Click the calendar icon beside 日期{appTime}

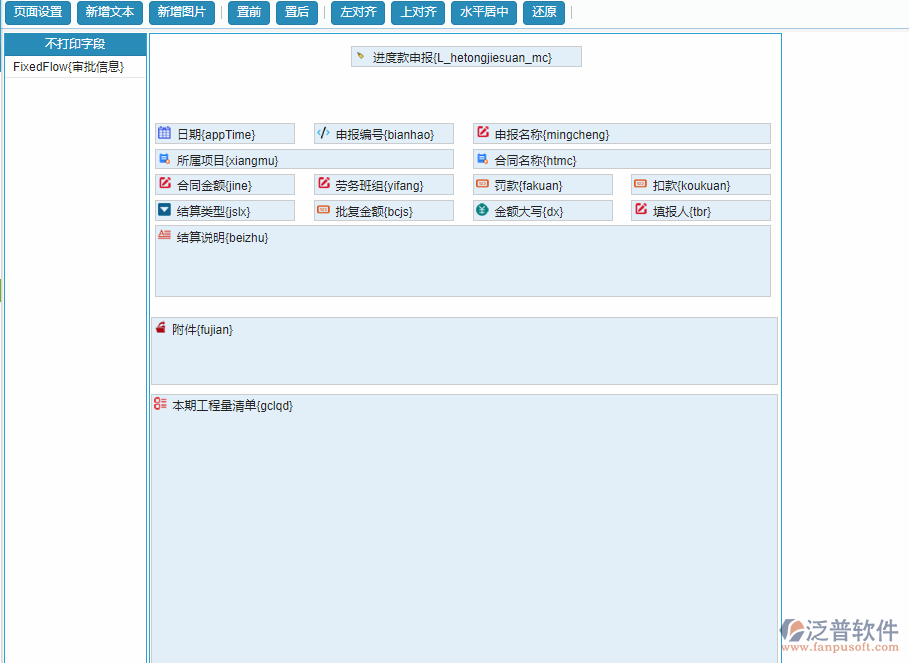point(162,133)
